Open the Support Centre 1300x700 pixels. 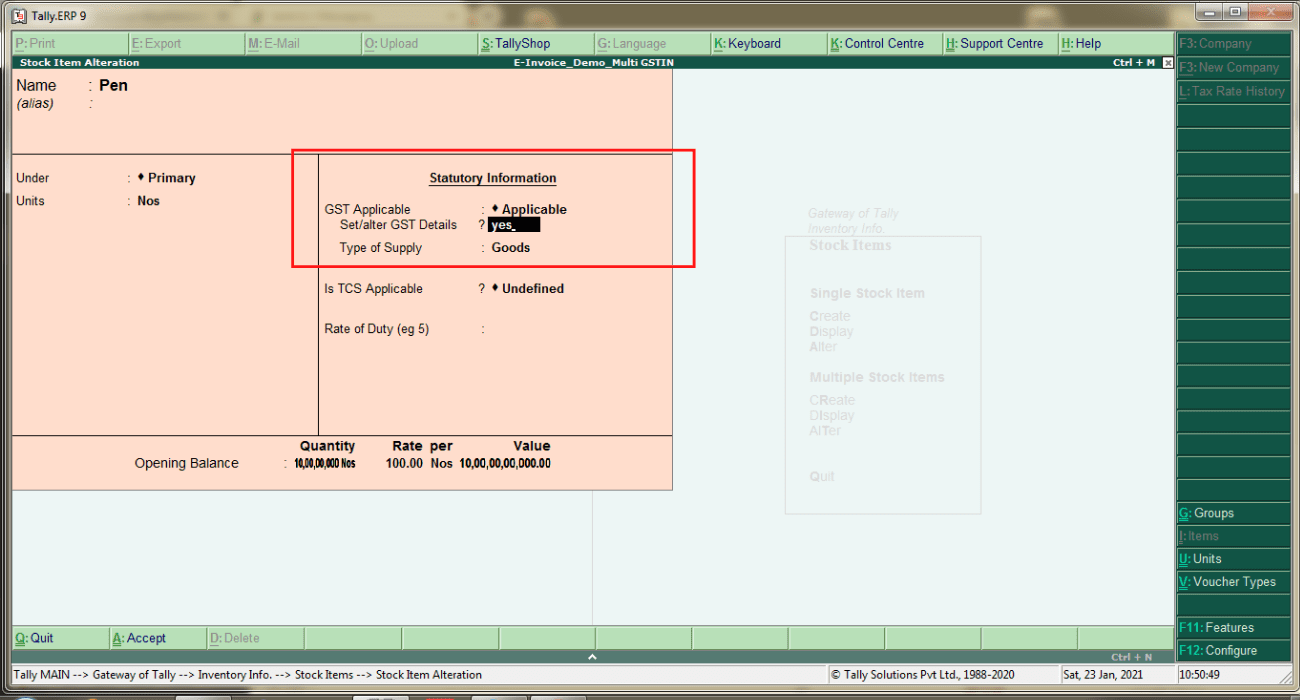coord(999,44)
